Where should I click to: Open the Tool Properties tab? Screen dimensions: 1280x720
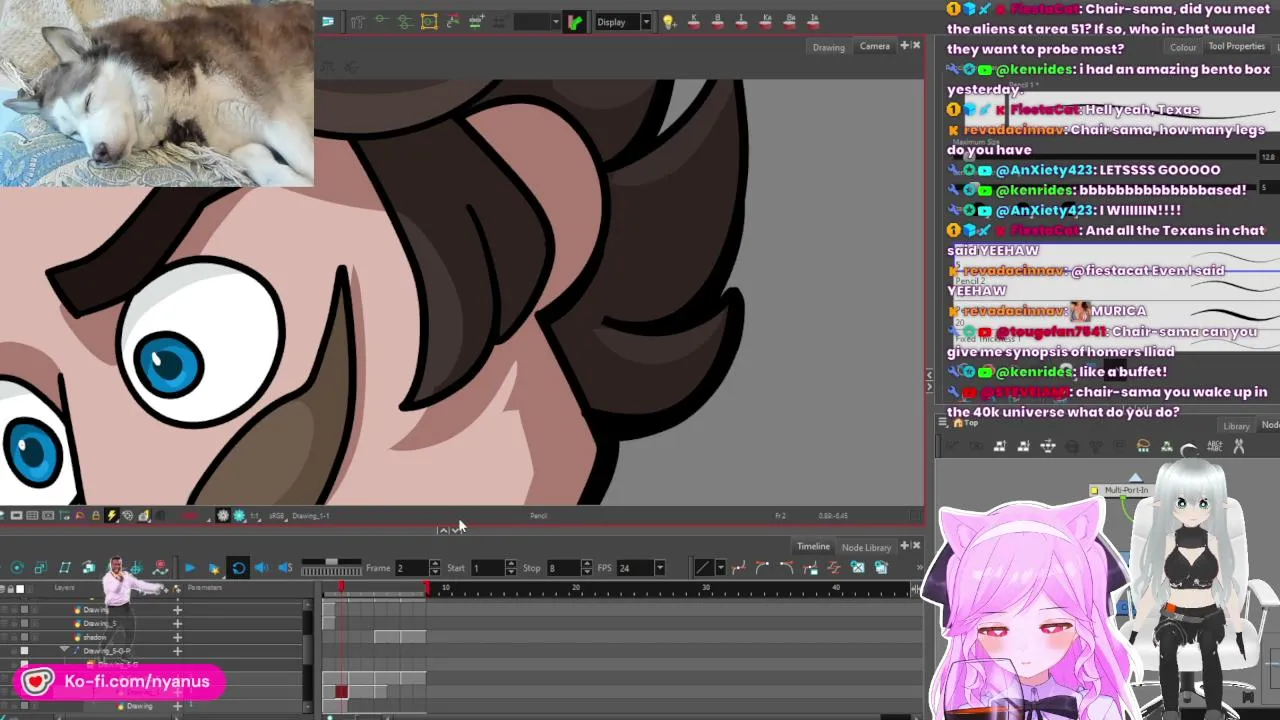pyautogui.click(x=1237, y=46)
